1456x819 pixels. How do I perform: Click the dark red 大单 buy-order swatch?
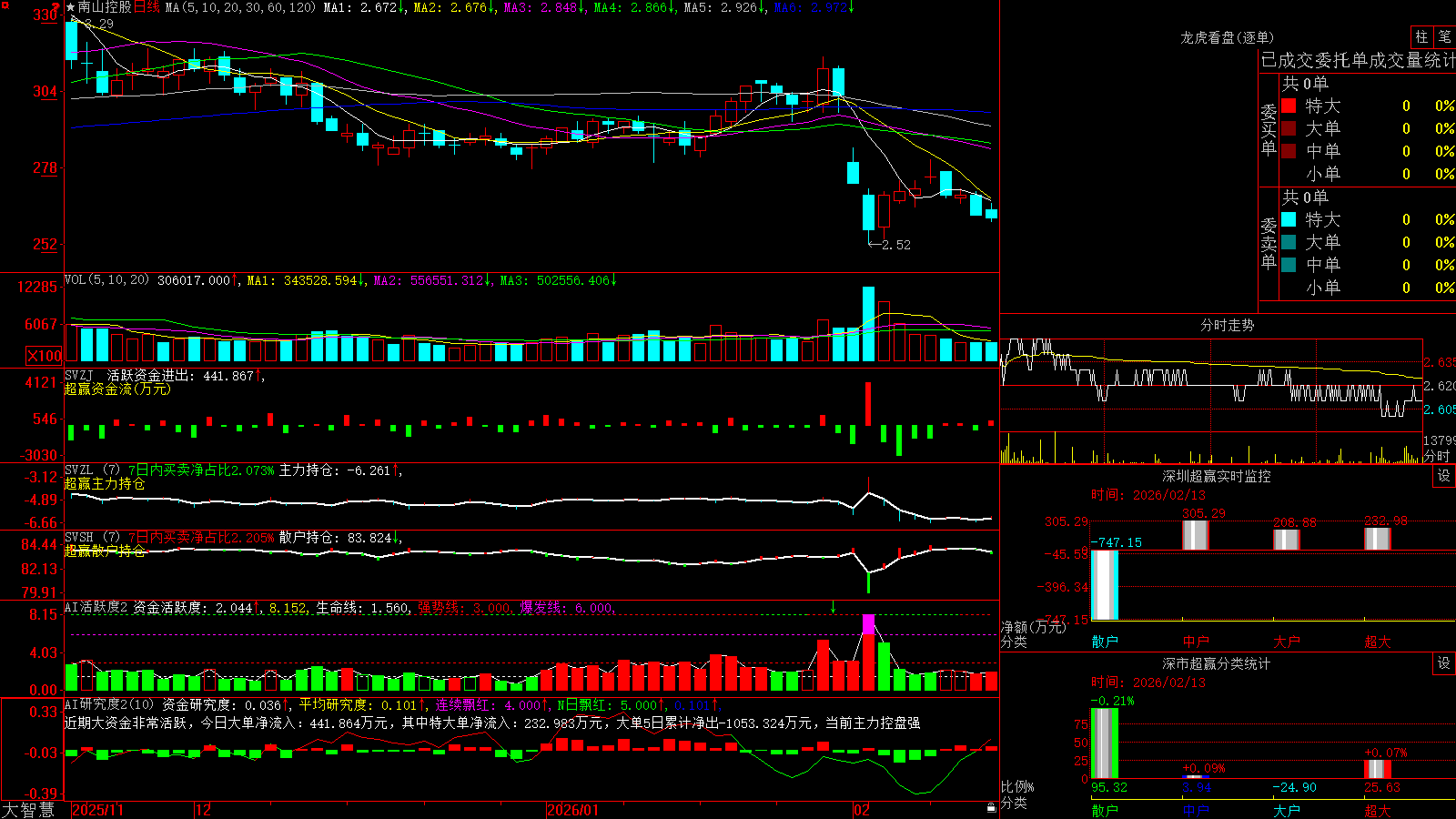(x=1289, y=128)
